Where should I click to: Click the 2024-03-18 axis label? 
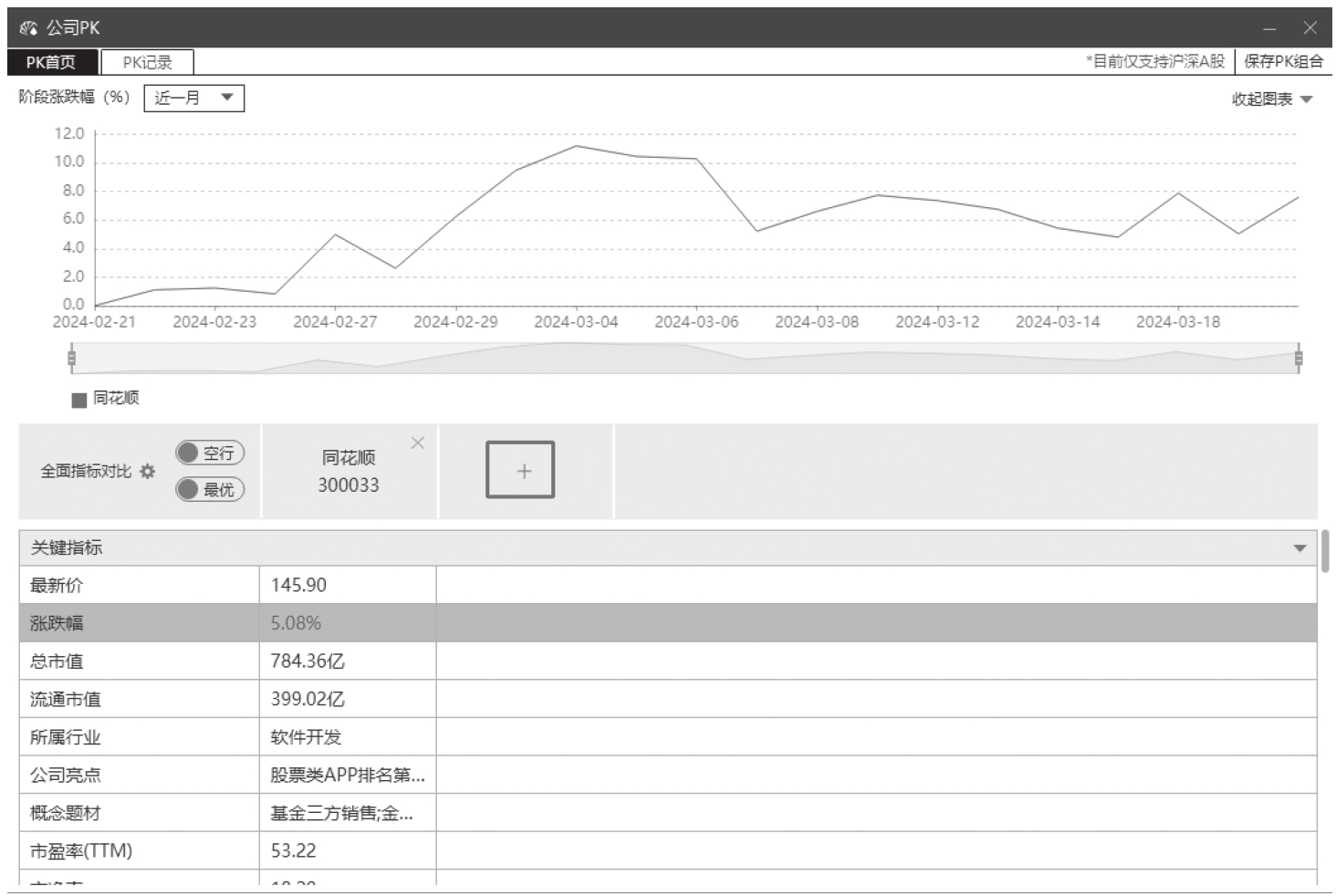coord(1178,322)
